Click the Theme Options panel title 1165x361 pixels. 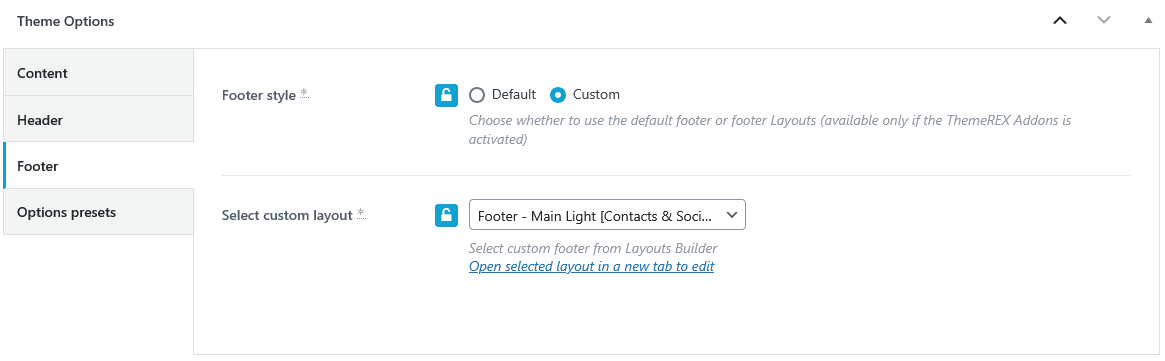(x=65, y=22)
